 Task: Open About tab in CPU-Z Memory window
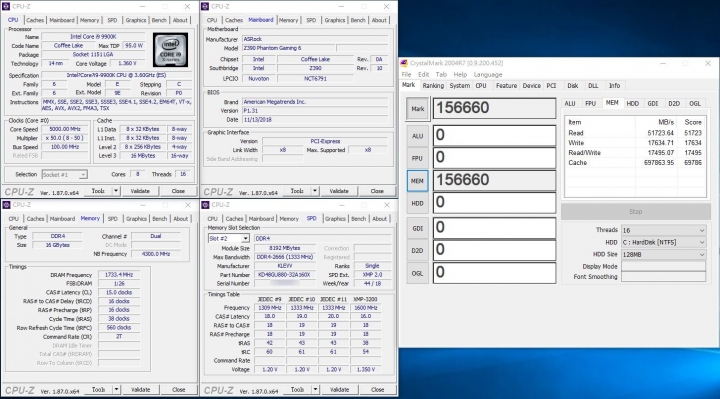click(x=180, y=219)
